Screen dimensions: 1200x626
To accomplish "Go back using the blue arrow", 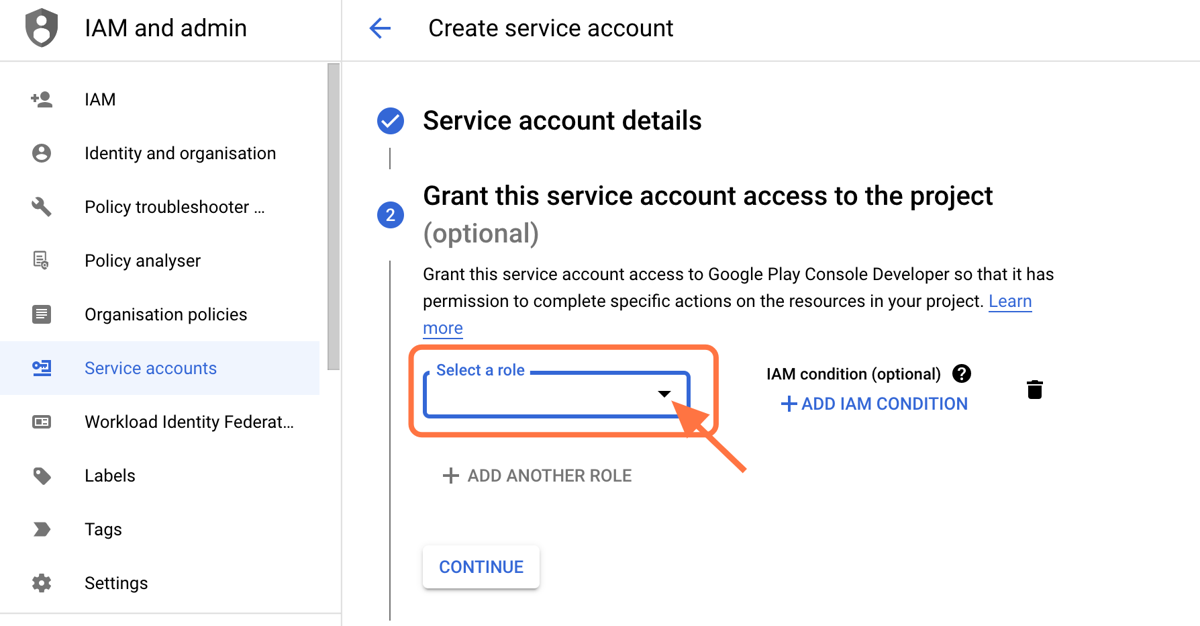I will pos(380,28).
